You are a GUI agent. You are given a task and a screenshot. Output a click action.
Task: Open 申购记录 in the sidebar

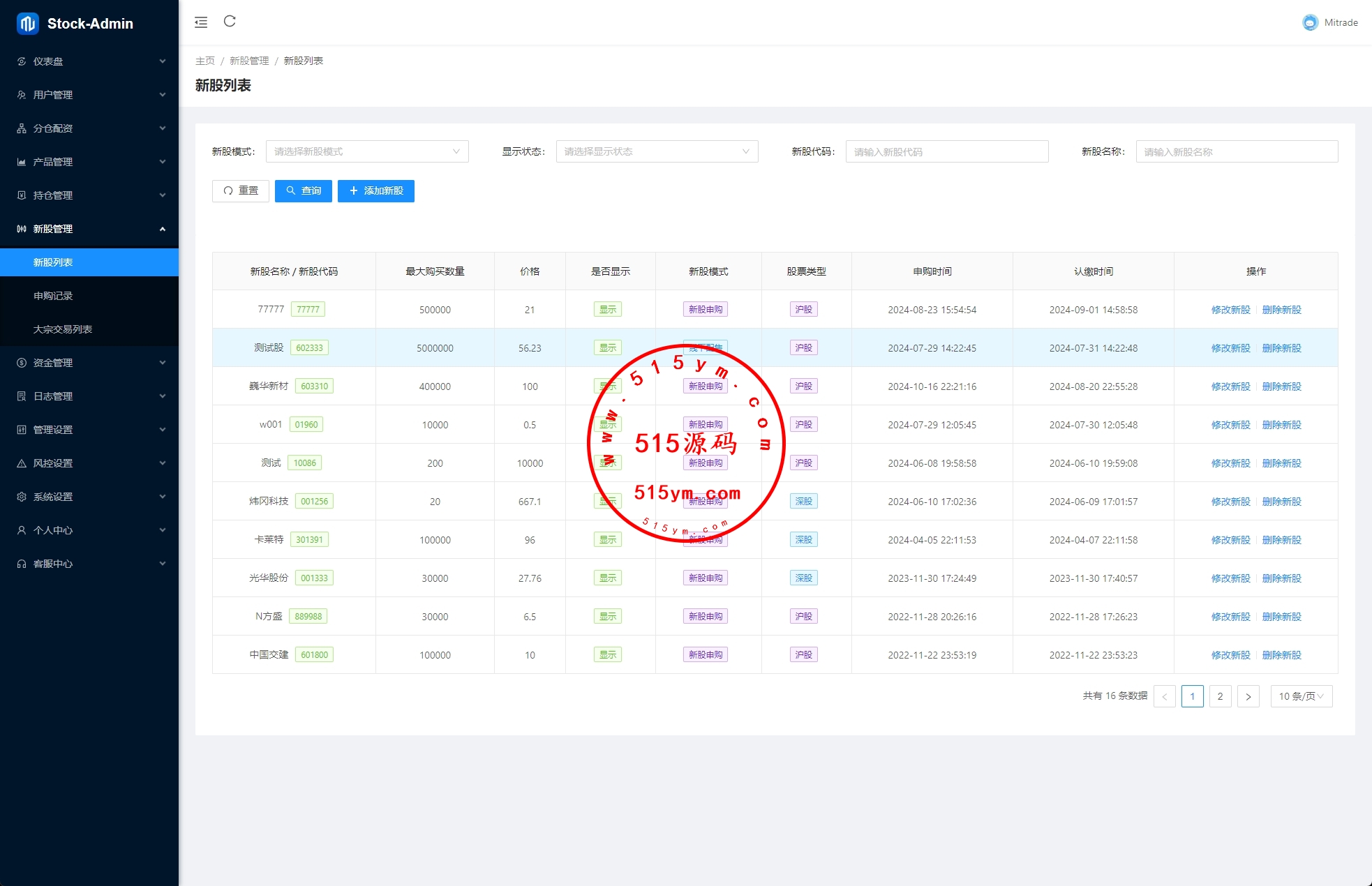click(53, 296)
